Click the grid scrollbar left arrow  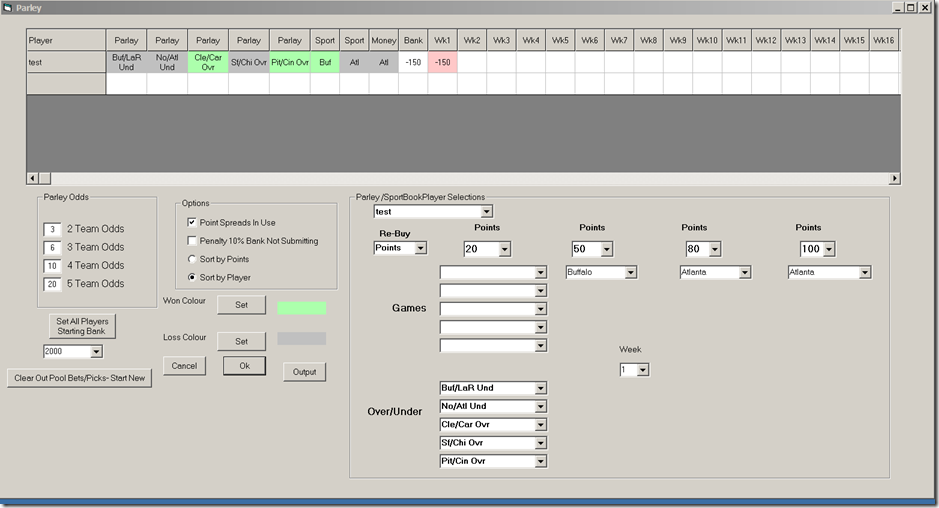coord(33,179)
